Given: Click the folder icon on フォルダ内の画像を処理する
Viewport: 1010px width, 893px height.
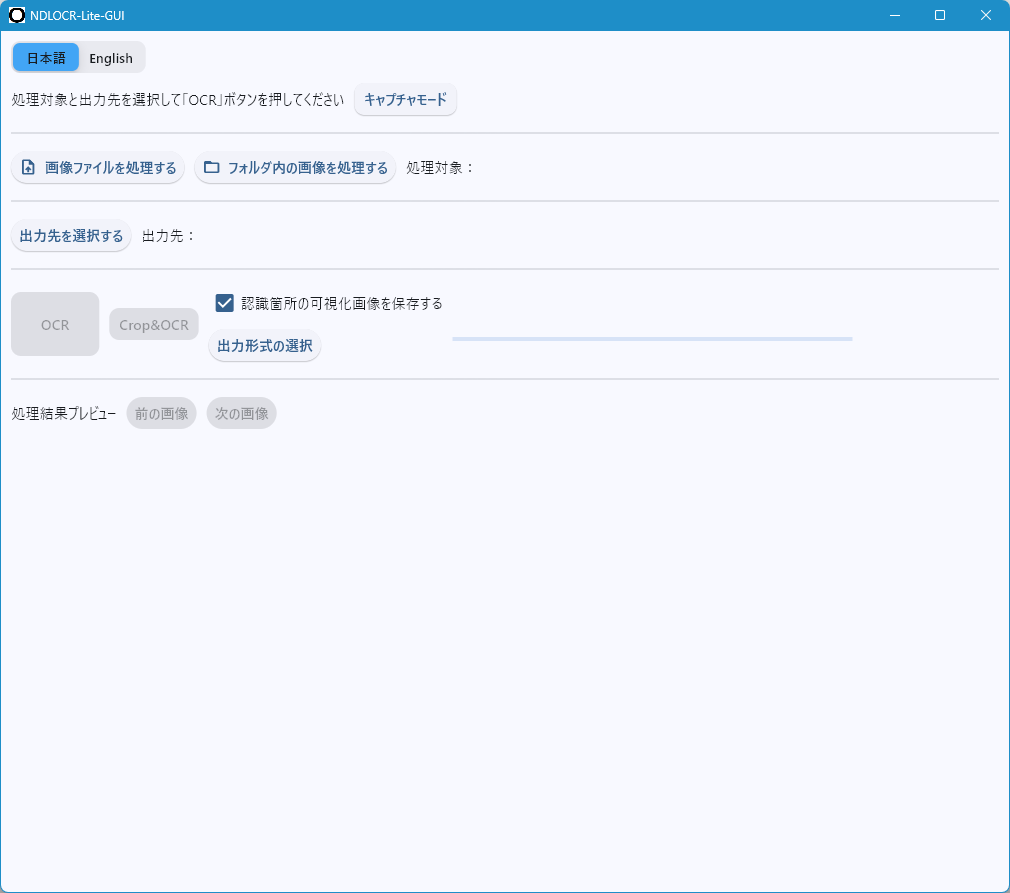Looking at the screenshot, I should pyautogui.click(x=211, y=168).
